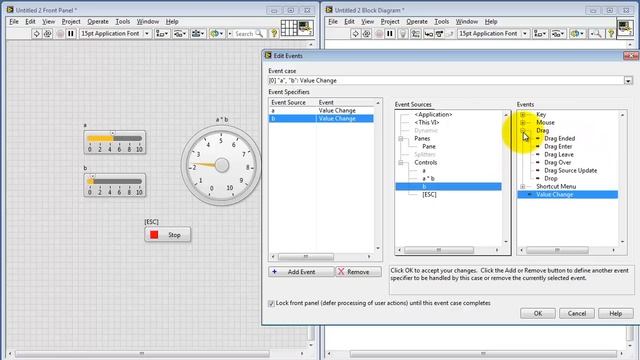Select <Application> event source
Screen dimensions: 640x360
433,115
